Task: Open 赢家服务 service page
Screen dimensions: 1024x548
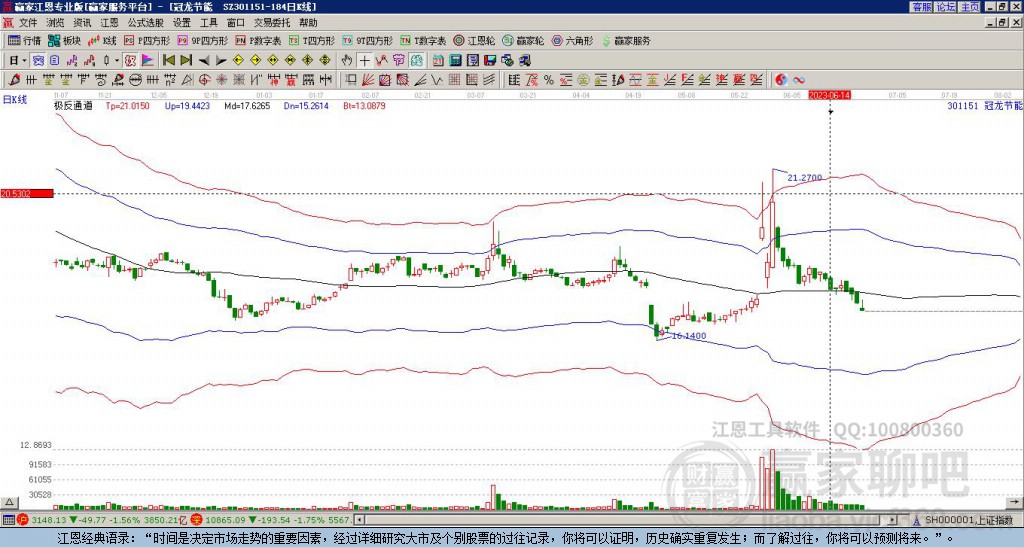Action: 626,40
